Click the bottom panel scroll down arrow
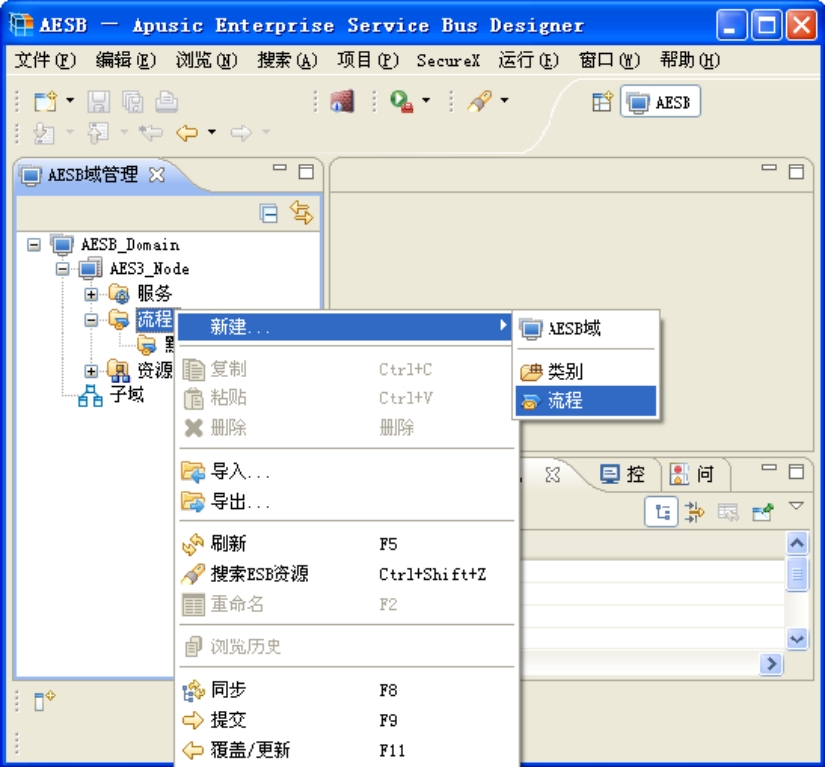825x767 pixels. click(797, 639)
